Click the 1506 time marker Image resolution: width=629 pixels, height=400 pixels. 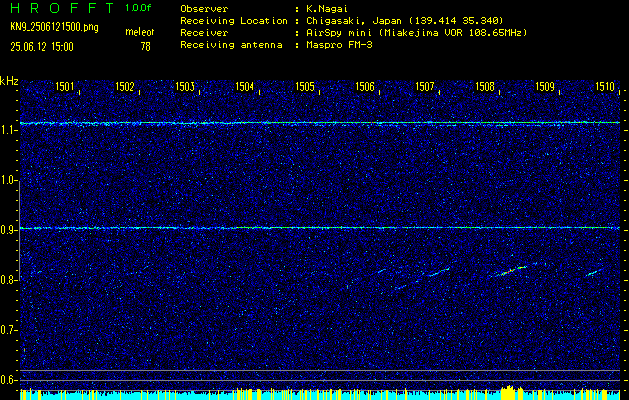pyautogui.click(x=365, y=86)
